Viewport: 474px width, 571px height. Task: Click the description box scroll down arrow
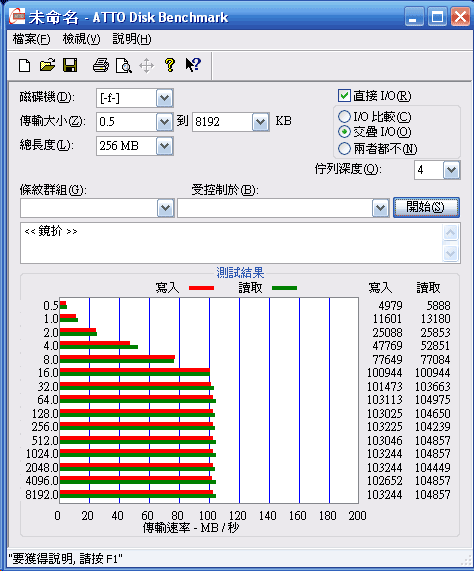click(x=451, y=253)
